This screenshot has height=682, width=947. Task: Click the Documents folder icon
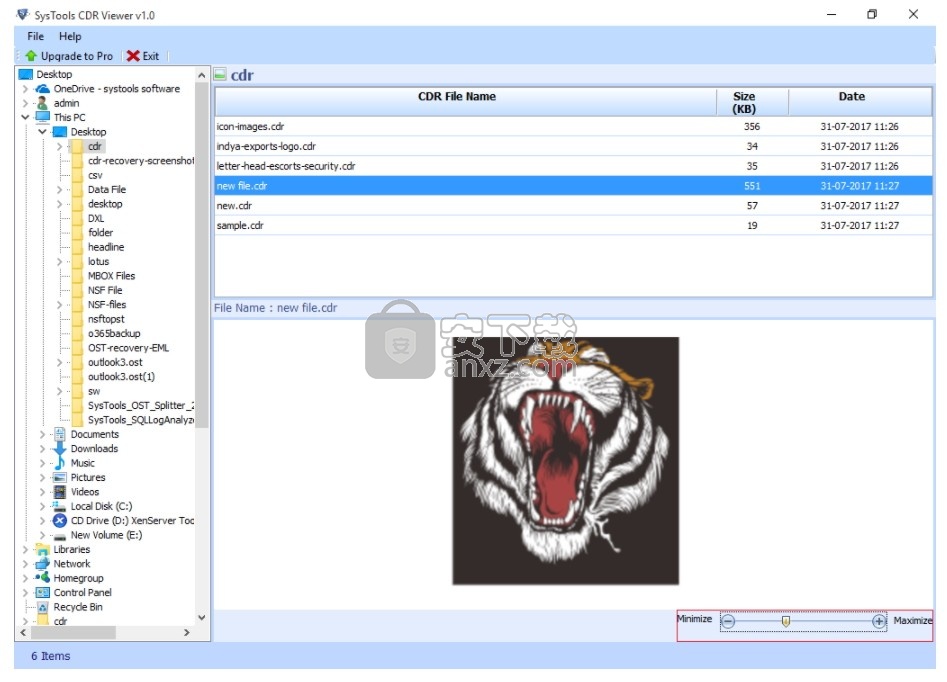tap(59, 434)
